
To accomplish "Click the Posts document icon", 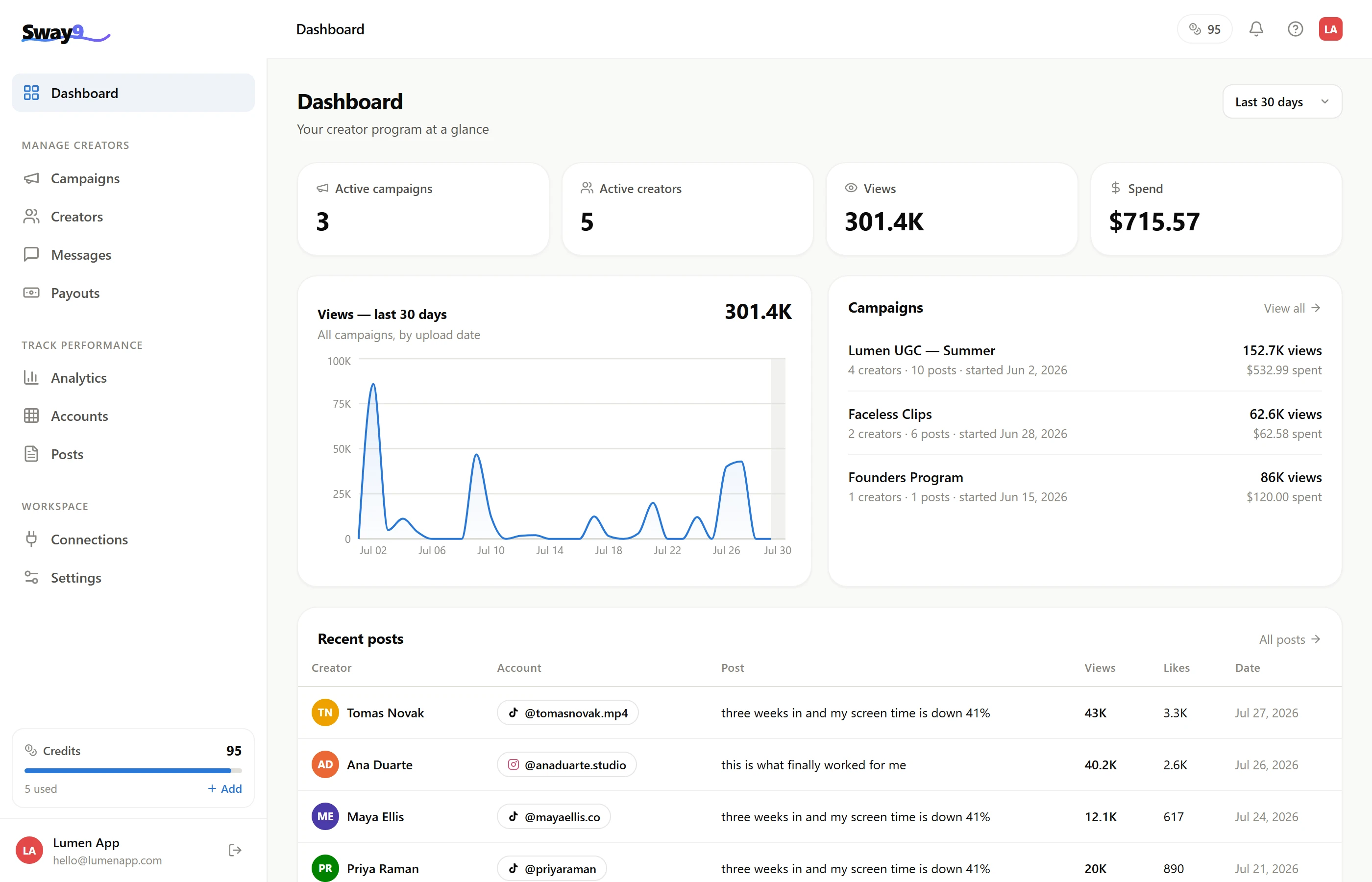I will (x=31, y=454).
